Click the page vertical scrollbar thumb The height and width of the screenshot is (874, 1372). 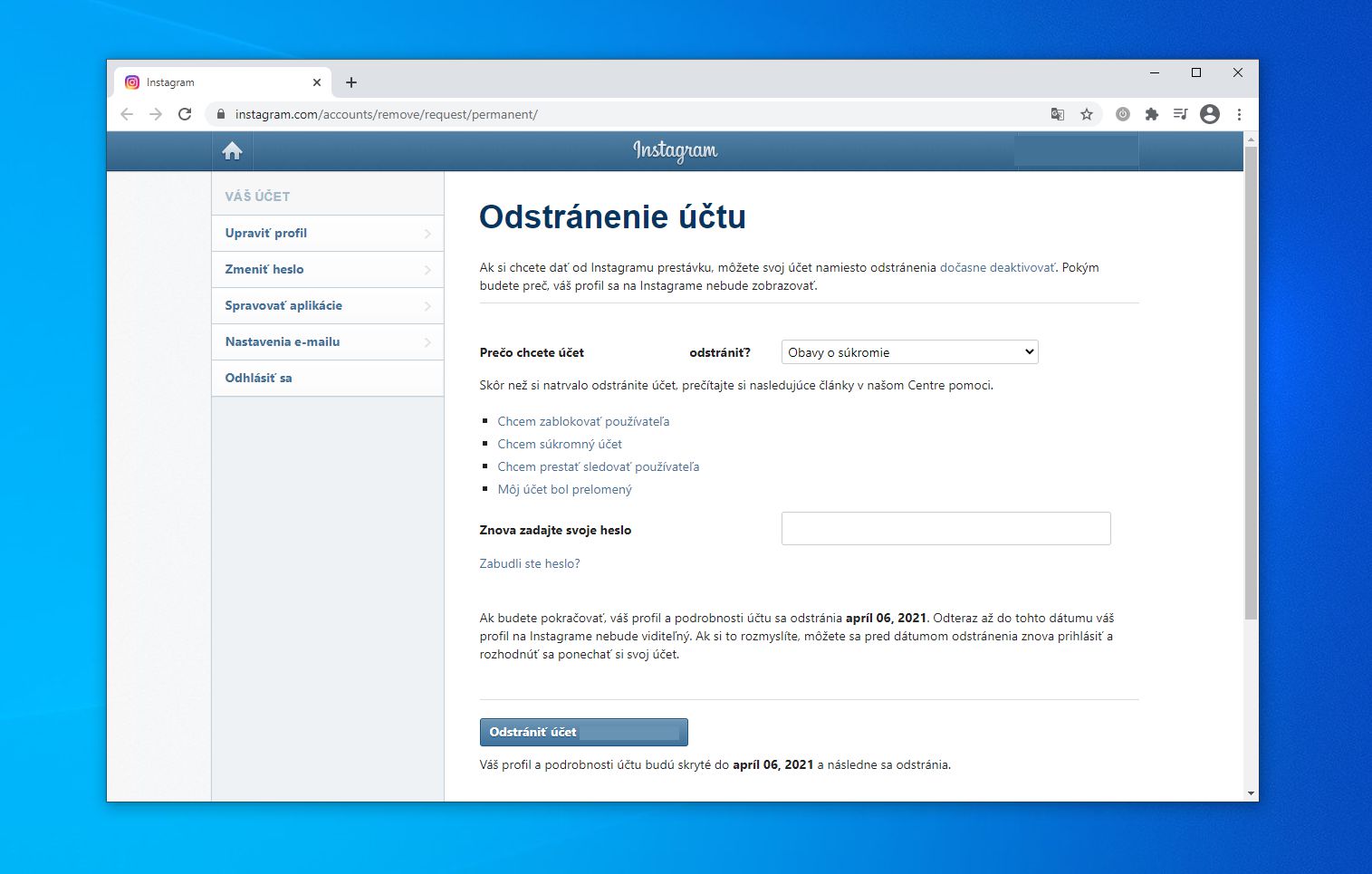(1251, 382)
